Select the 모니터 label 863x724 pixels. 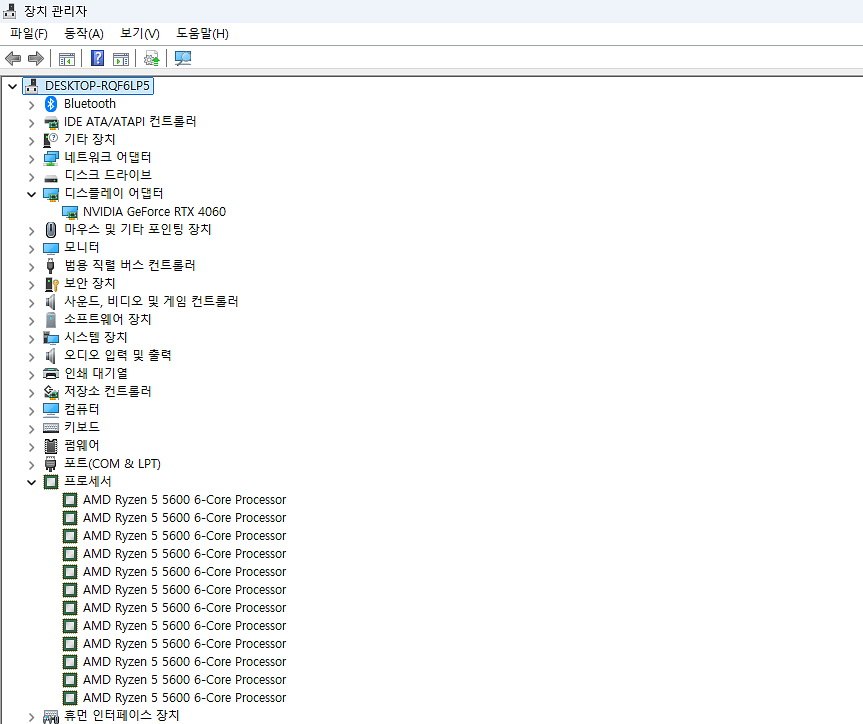coord(81,247)
